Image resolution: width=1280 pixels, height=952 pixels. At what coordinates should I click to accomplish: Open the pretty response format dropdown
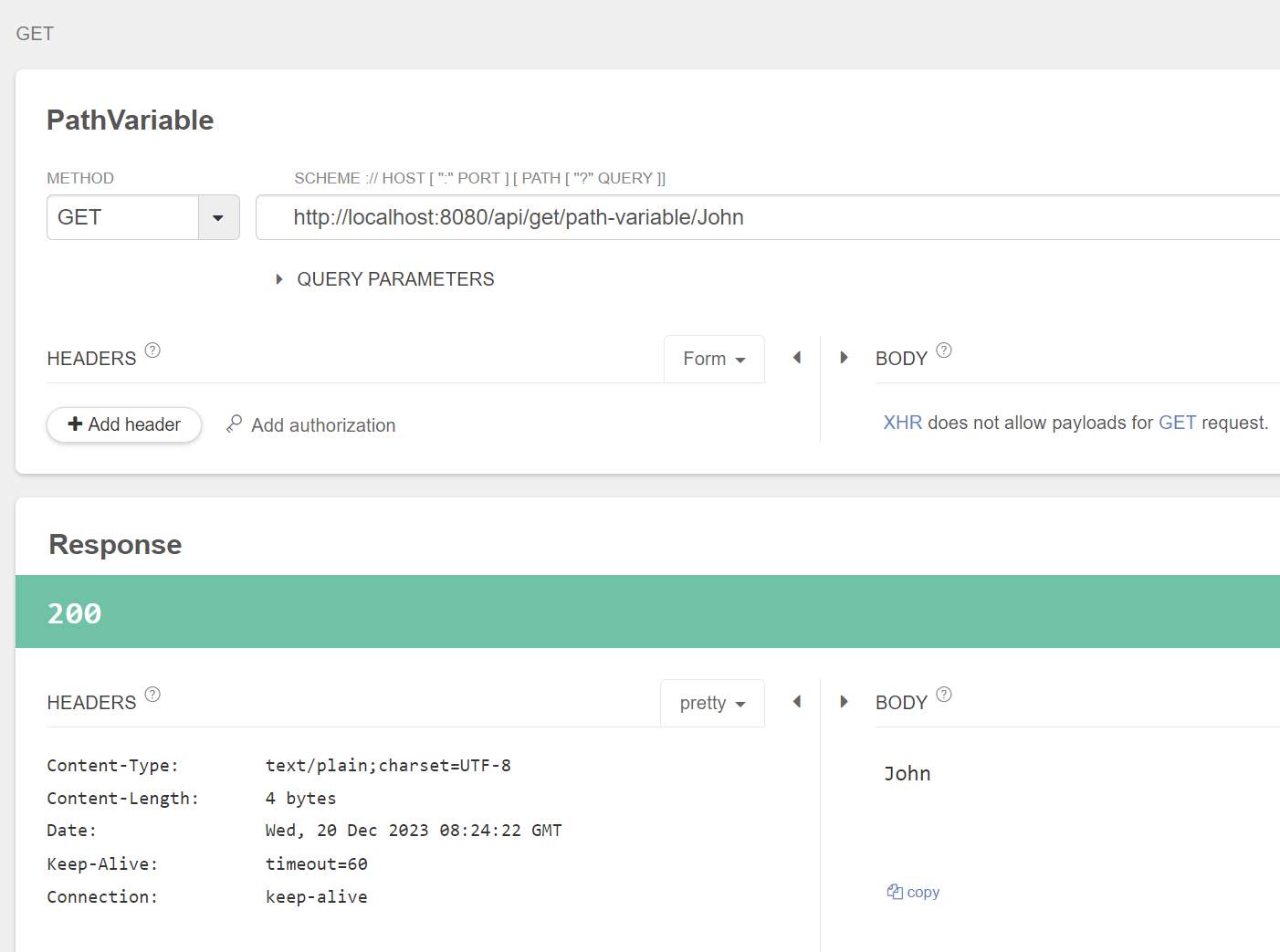[712, 703]
